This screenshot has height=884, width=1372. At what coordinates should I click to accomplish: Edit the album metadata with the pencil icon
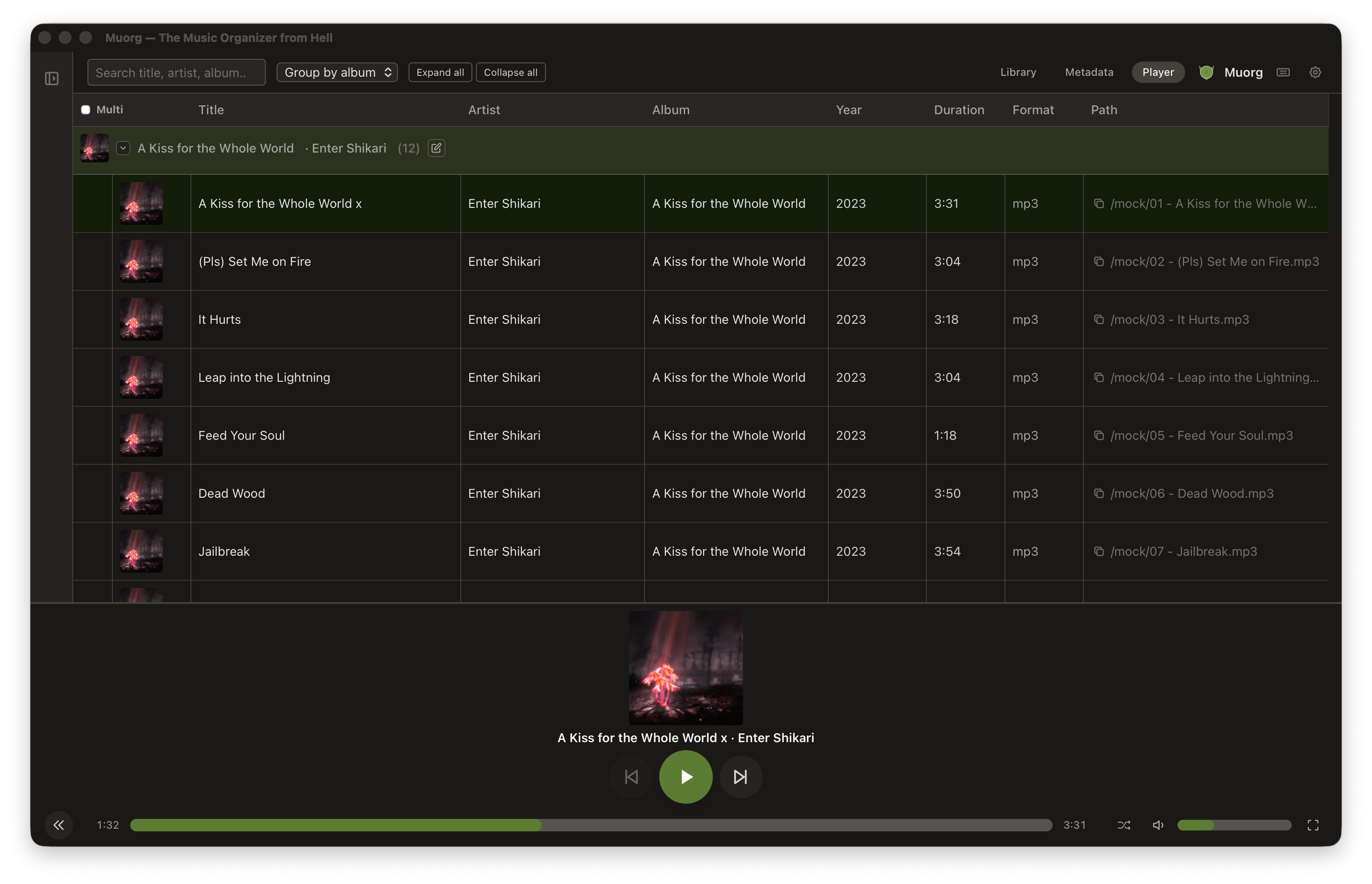point(436,148)
